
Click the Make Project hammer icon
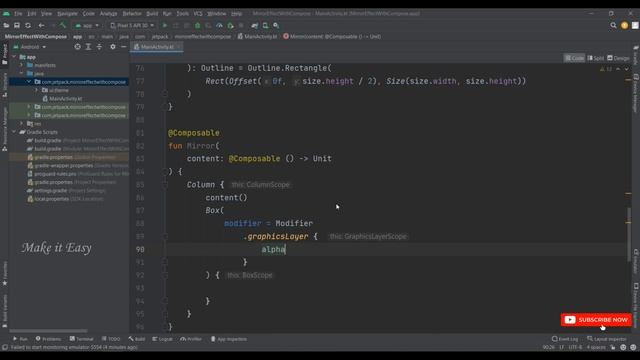(62, 25)
